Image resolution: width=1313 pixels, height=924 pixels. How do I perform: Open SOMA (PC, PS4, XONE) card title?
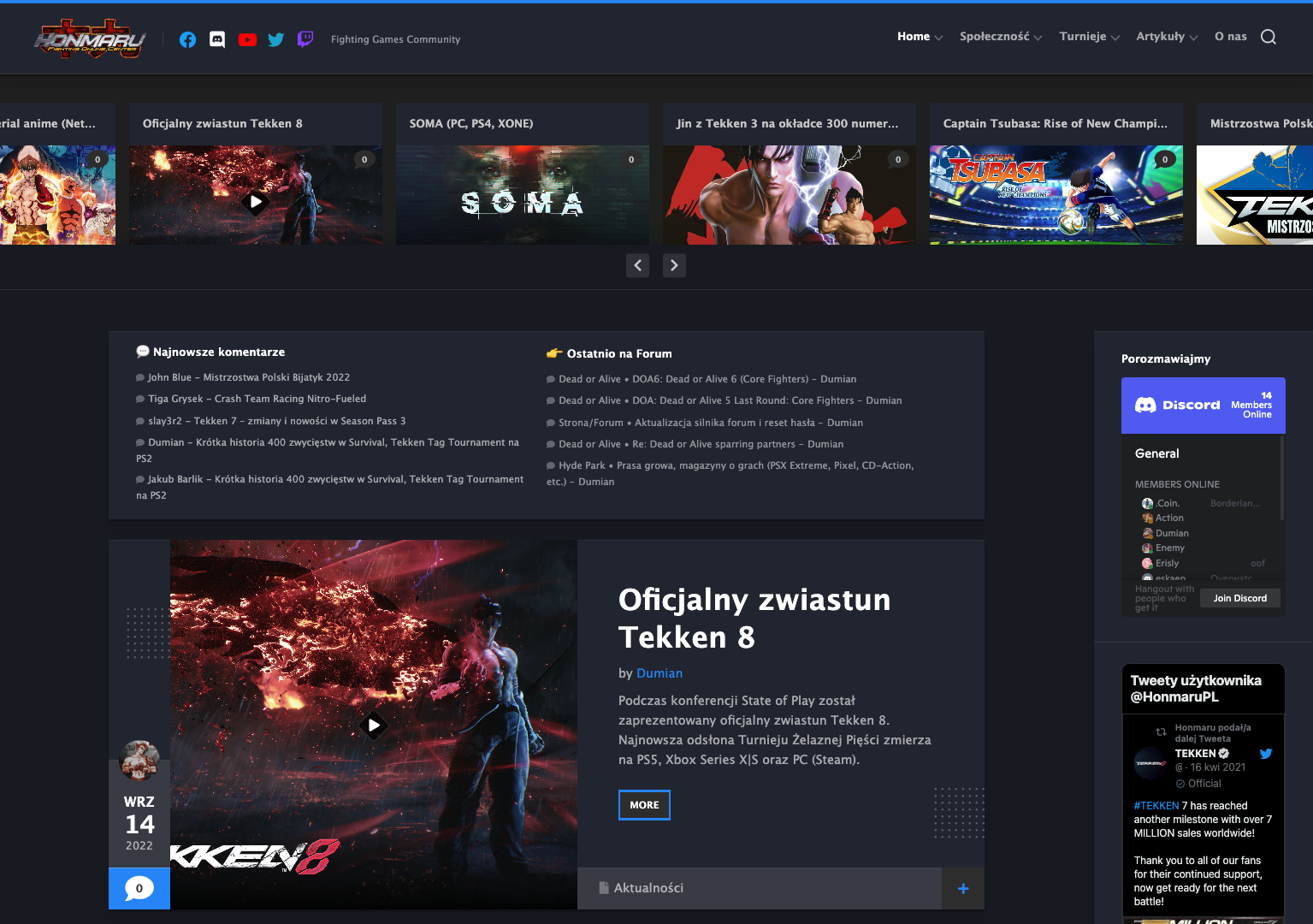click(471, 123)
